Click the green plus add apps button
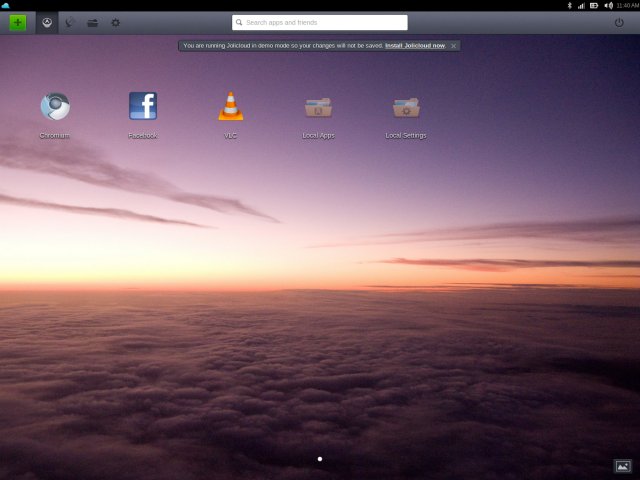 click(x=18, y=22)
